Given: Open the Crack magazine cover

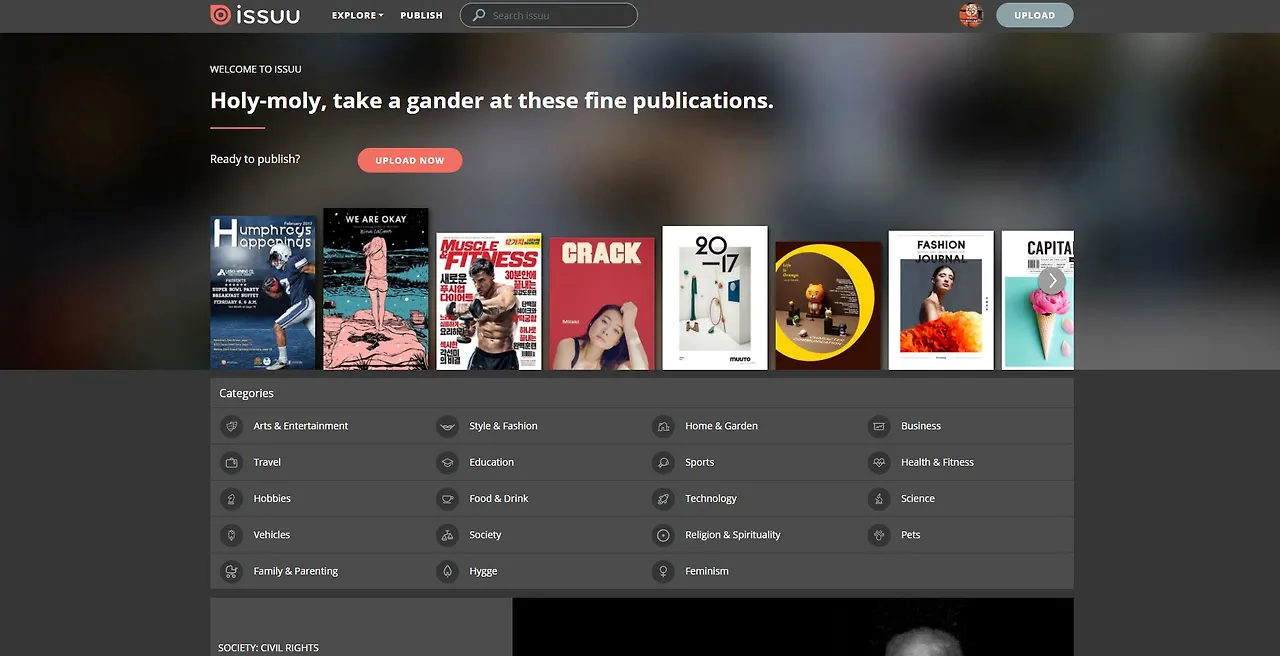Looking at the screenshot, I should (x=602, y=304).
